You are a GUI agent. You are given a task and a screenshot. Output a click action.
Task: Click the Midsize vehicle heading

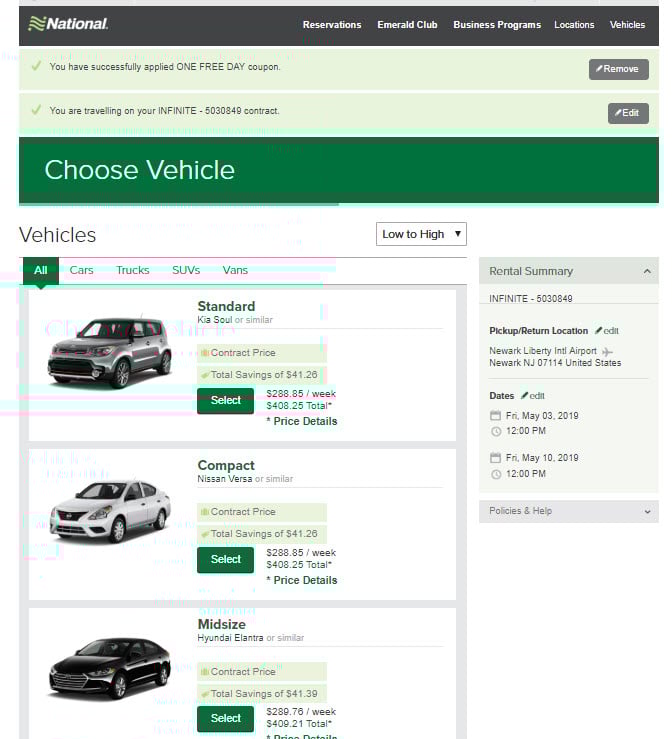[x=221, y=624]
